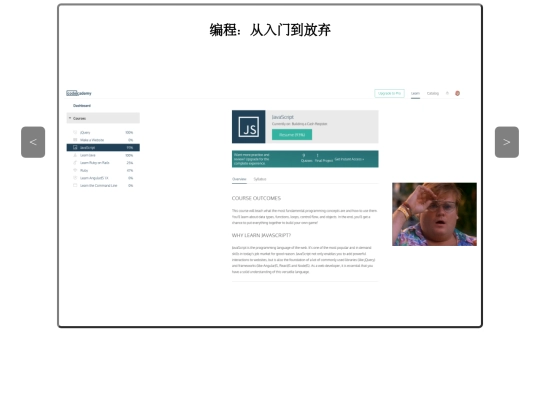Select Dashboard in the sidebar

coord(82,106)
